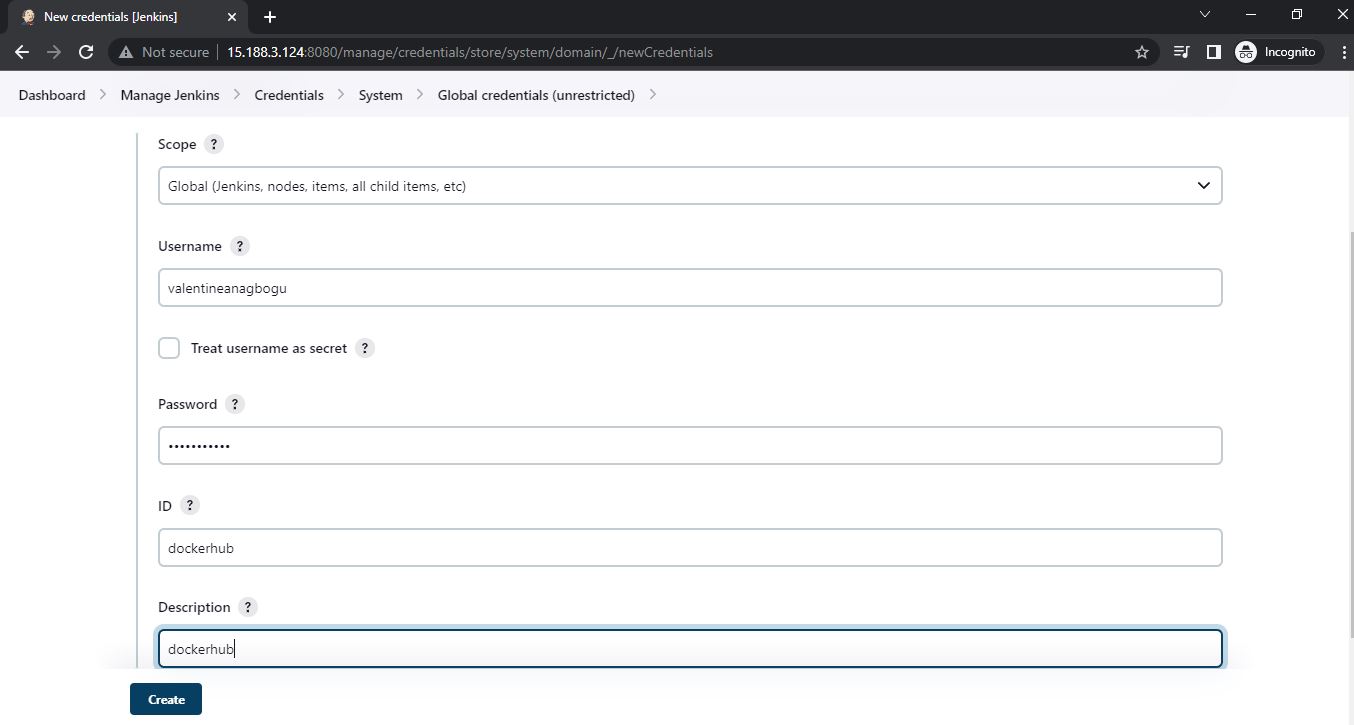Open help for the Password field
The height and width of the screenshot is (725, 1354).
234,404
